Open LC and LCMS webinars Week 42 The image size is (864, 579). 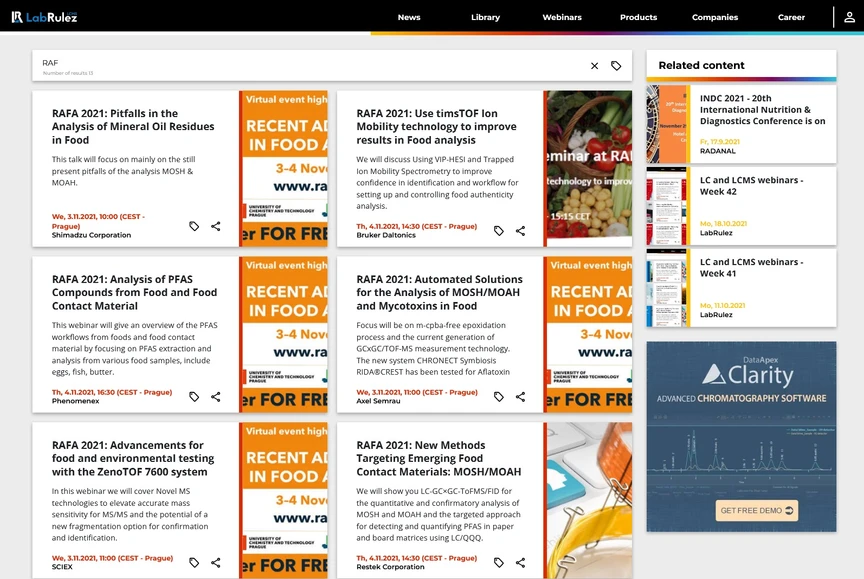point(752,186)
